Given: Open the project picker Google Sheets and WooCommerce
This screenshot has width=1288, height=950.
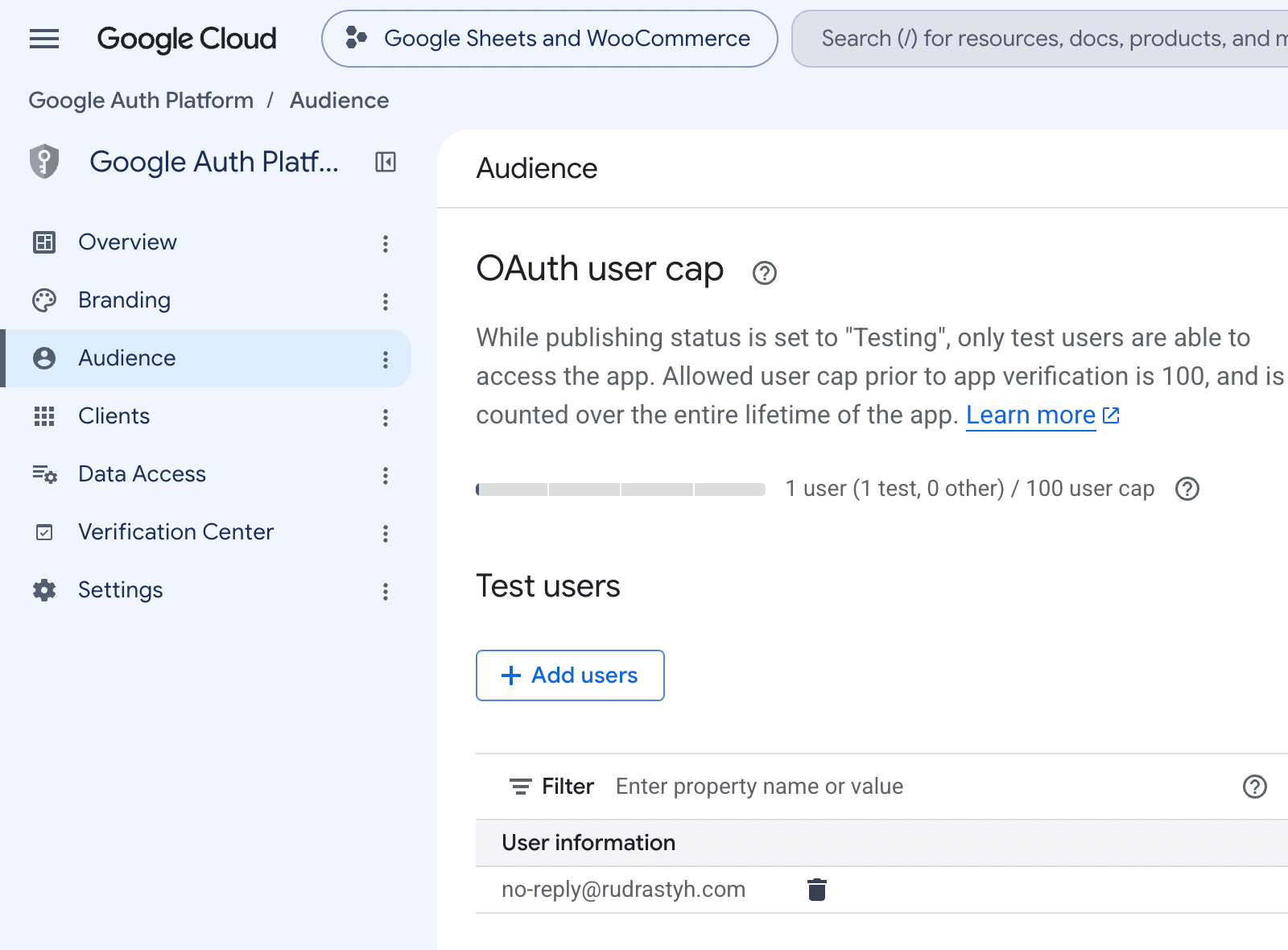Looking at the screenshot, I should click(550, 39).
